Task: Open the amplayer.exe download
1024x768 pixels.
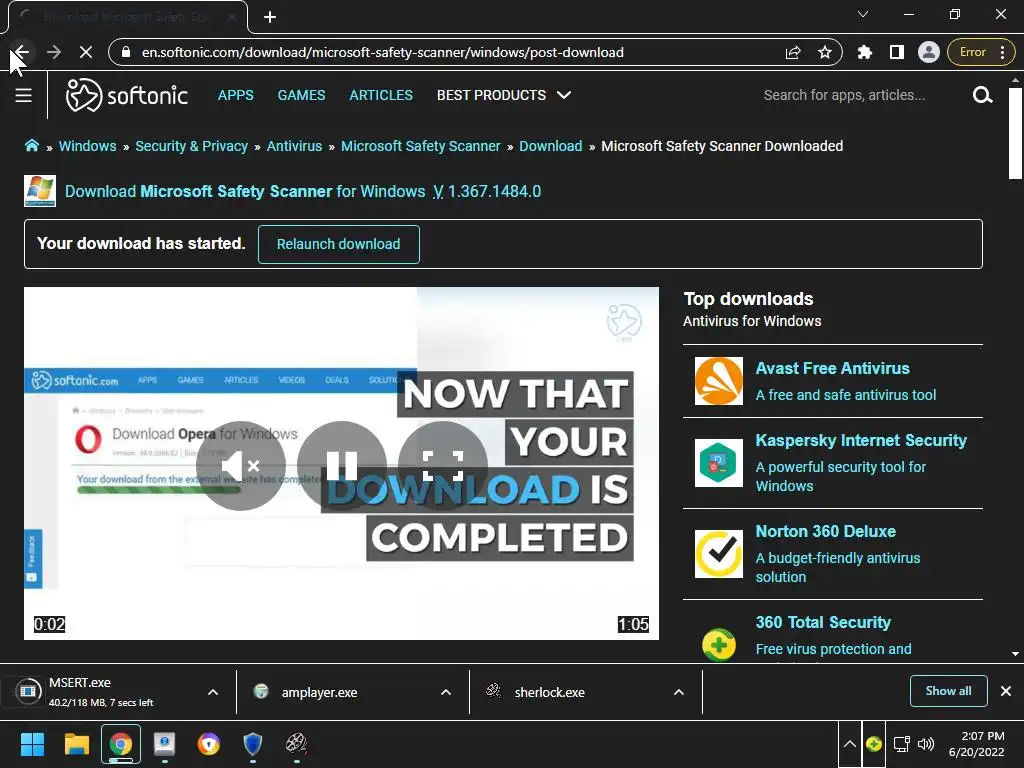Action: 319,692
